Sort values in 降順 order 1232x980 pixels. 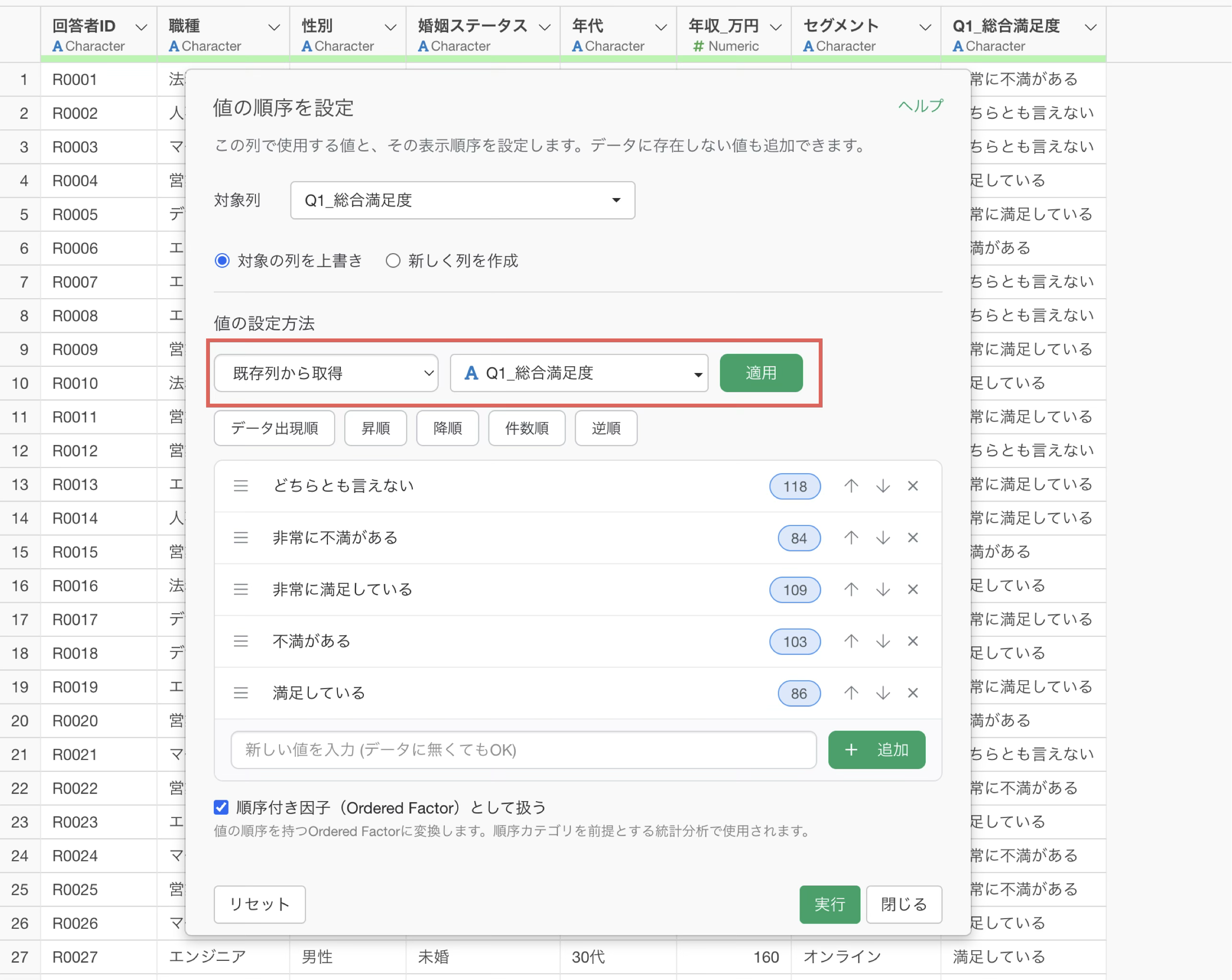pyautogui.click(x=447, y=428)
